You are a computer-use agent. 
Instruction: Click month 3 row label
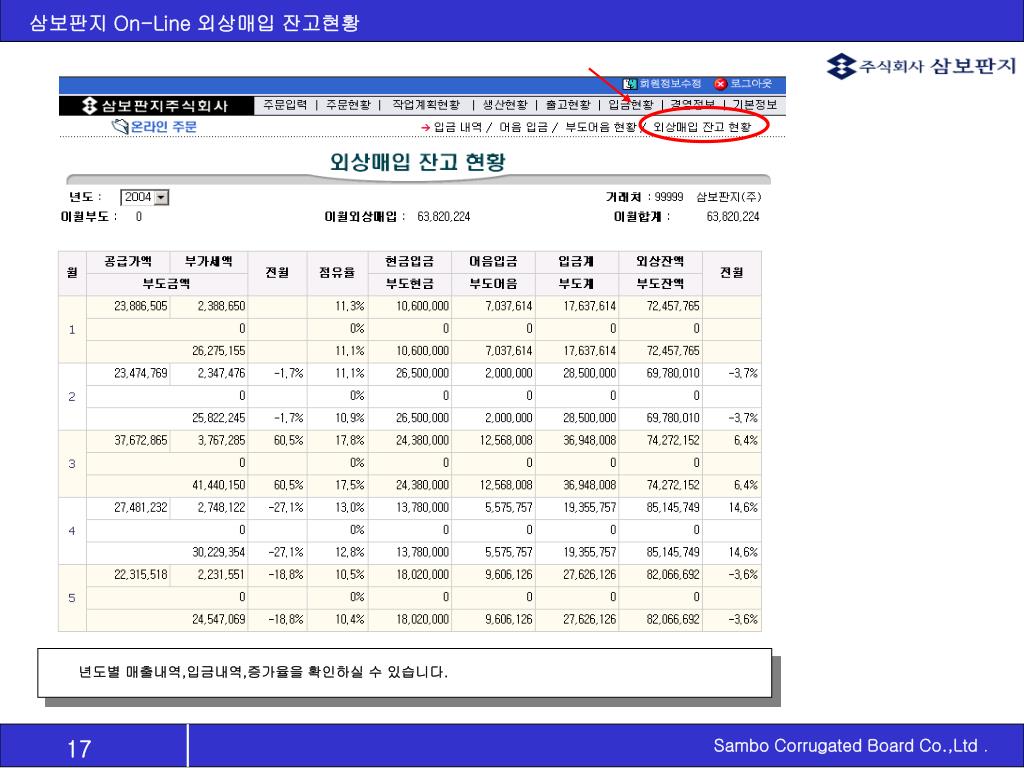click(72, 464)
